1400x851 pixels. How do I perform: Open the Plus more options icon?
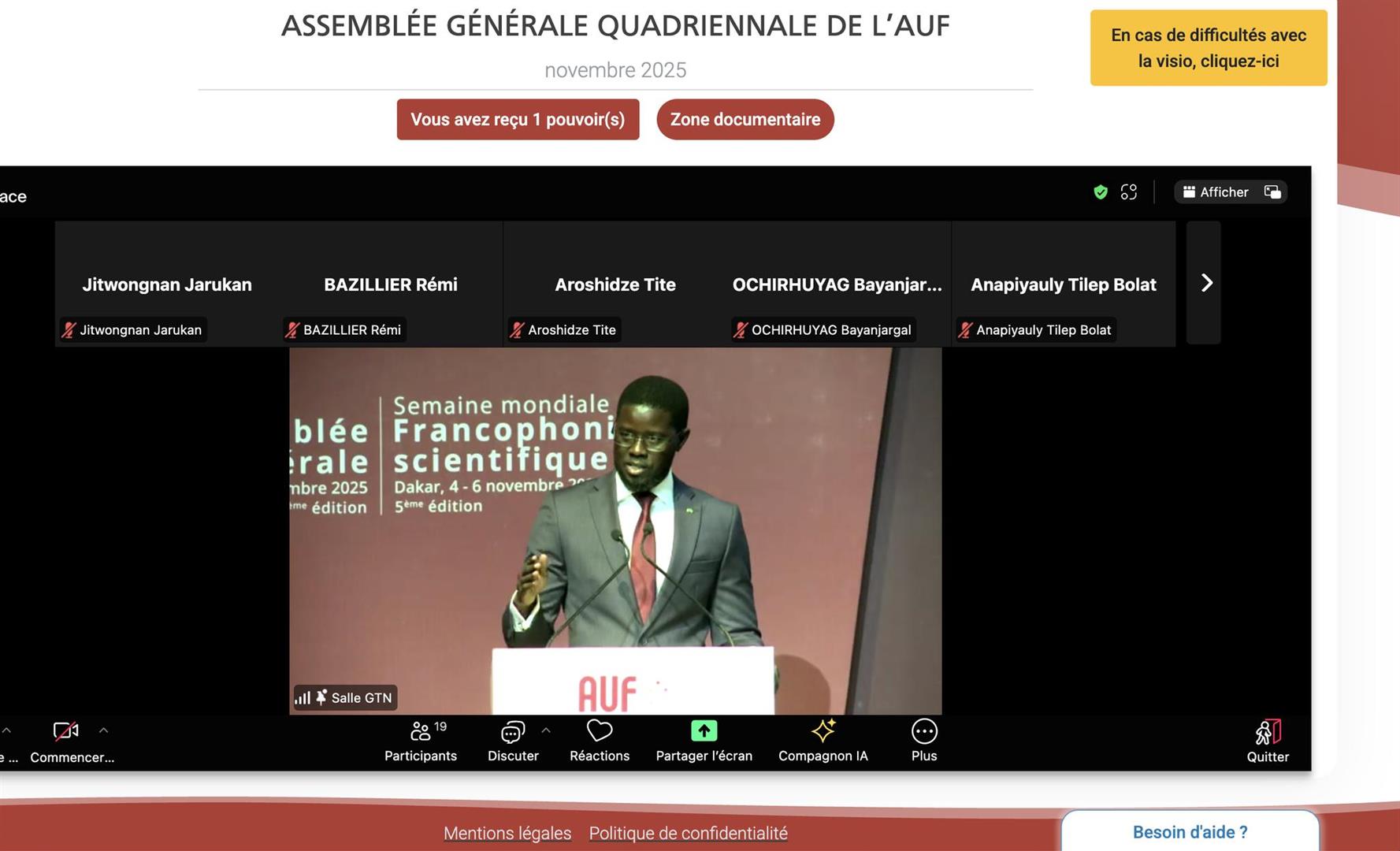(x=924, y=731)
